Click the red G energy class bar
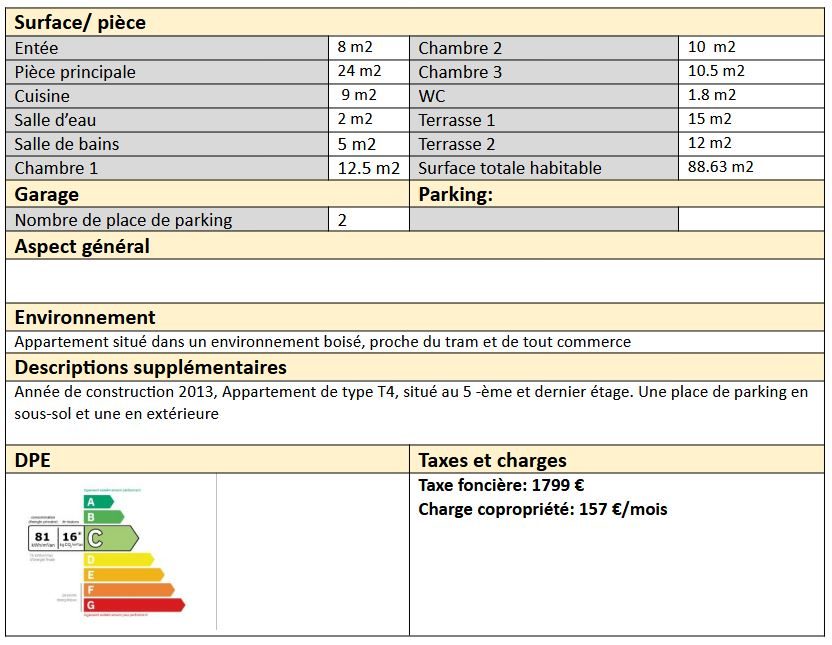This screenshot has width=832, height=645. coord(134,605)
